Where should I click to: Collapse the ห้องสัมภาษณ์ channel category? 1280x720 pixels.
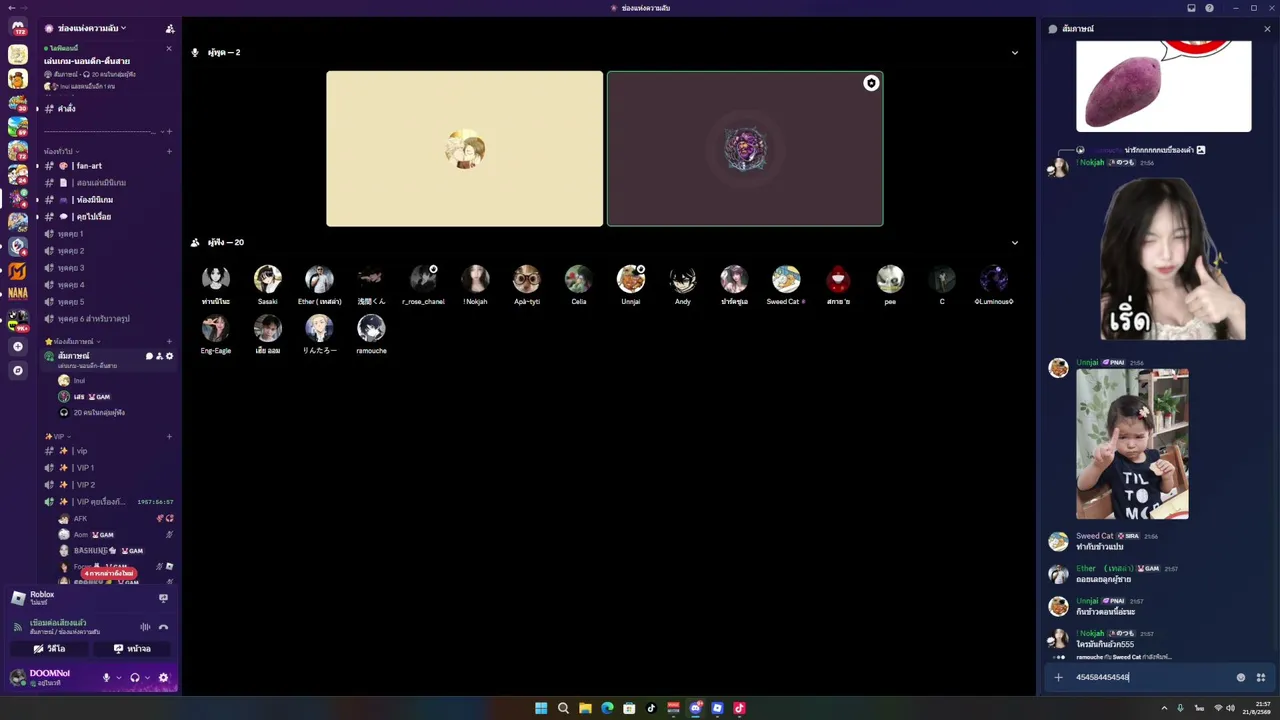pos(73,342)
